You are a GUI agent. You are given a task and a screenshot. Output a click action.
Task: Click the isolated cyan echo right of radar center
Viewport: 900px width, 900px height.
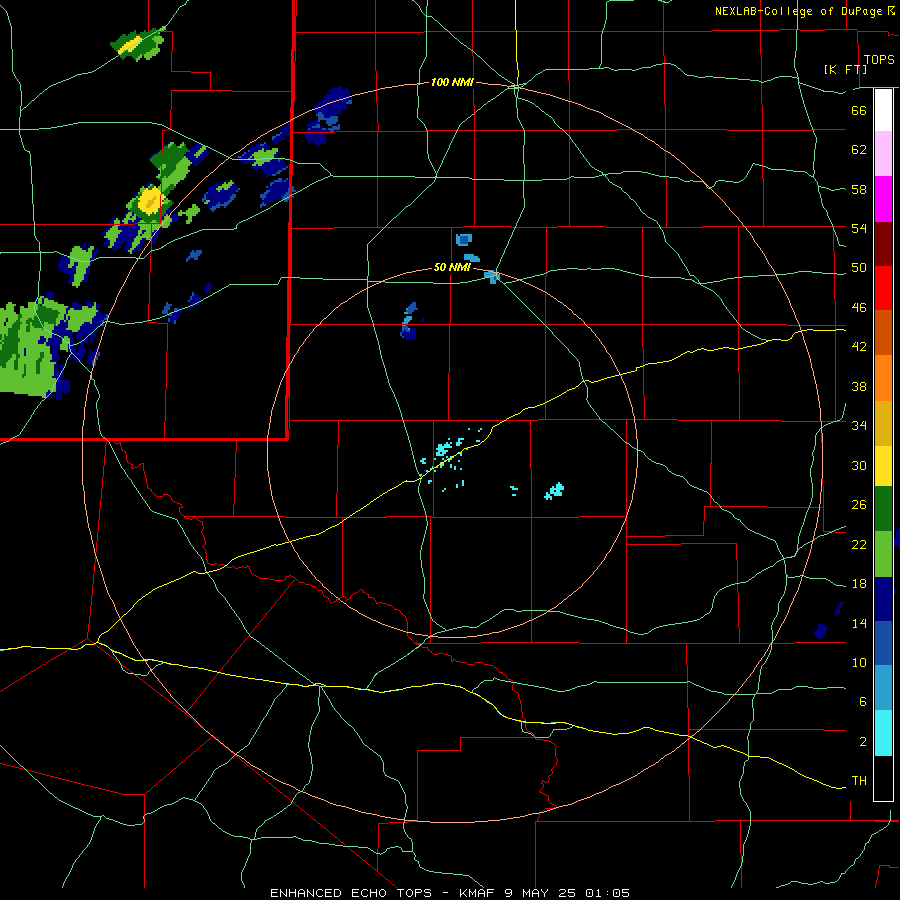pos(554,491)
